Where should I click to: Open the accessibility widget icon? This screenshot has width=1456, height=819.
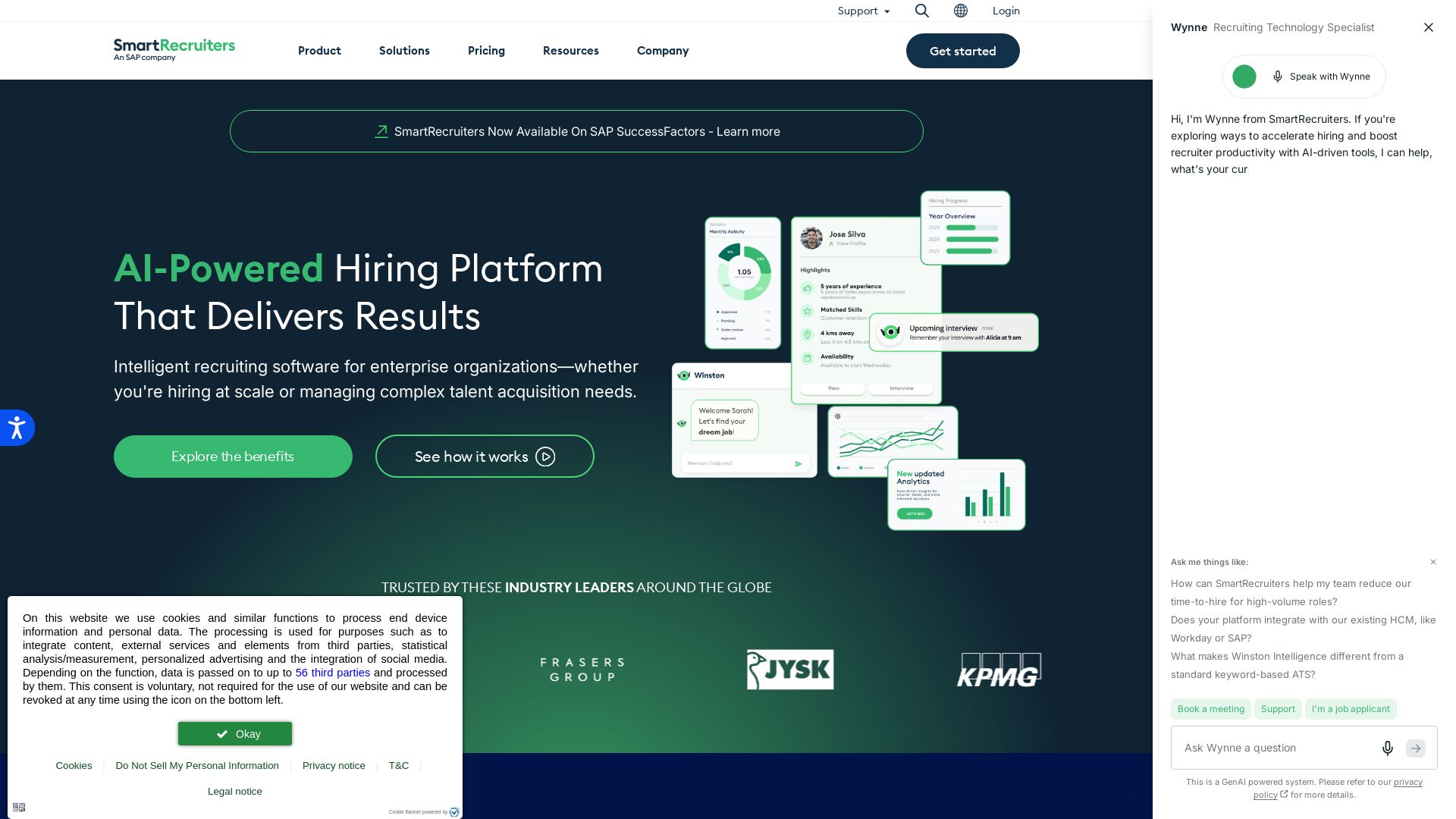pyautogui.click(x=17, y=428)
